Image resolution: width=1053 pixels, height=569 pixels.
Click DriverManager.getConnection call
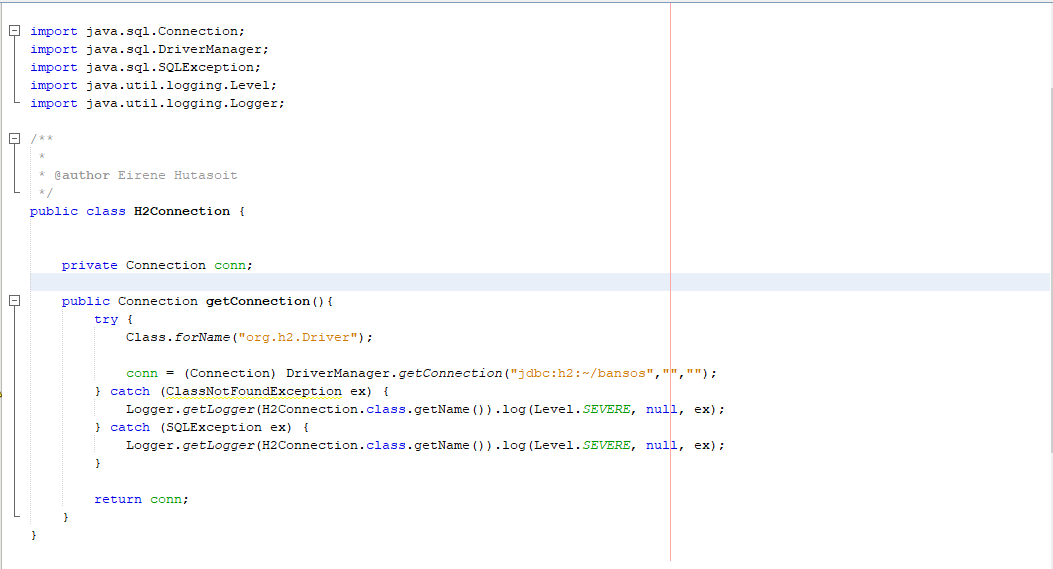coord(394,373)
